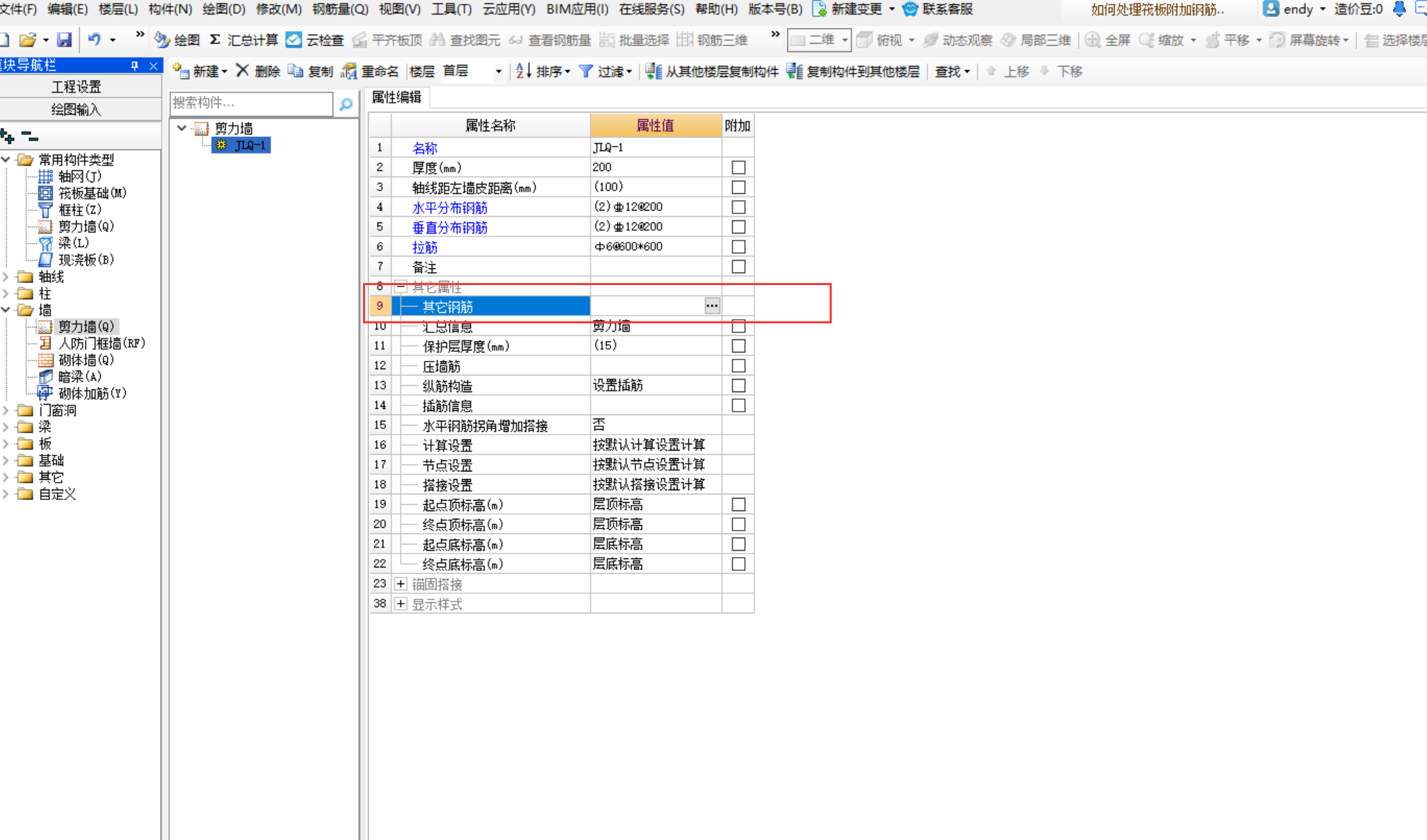
Task: Click 从其他楼层复制构件 icon
Action: (x=654, y=71)
